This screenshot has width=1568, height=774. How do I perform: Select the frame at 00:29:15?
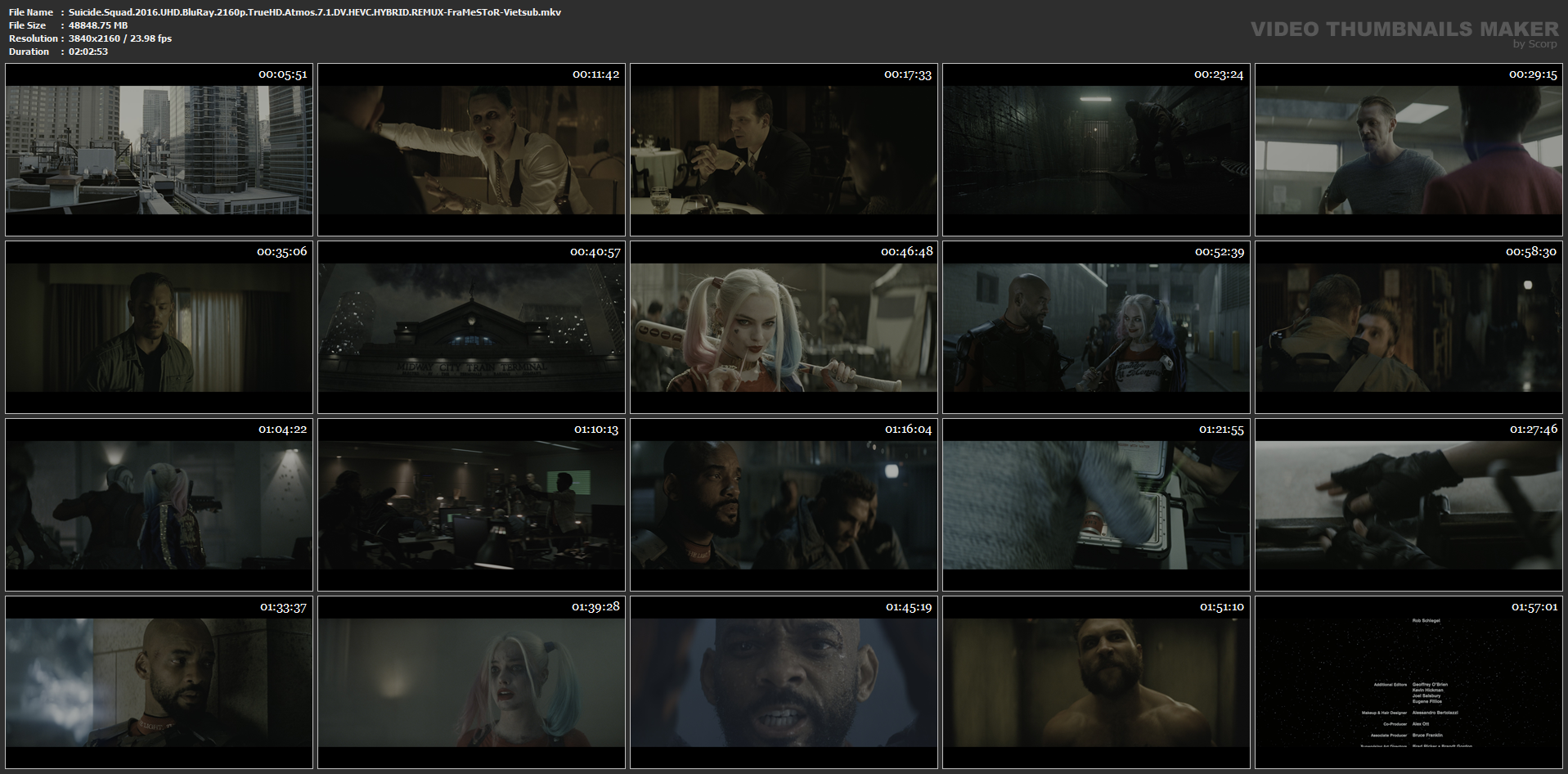click(x=1409, y=150)
